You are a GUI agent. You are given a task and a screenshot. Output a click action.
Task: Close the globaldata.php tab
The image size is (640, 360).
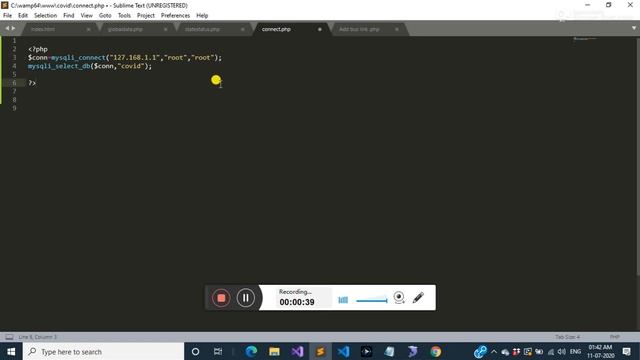pyautogui.click(x=165, y=29)
